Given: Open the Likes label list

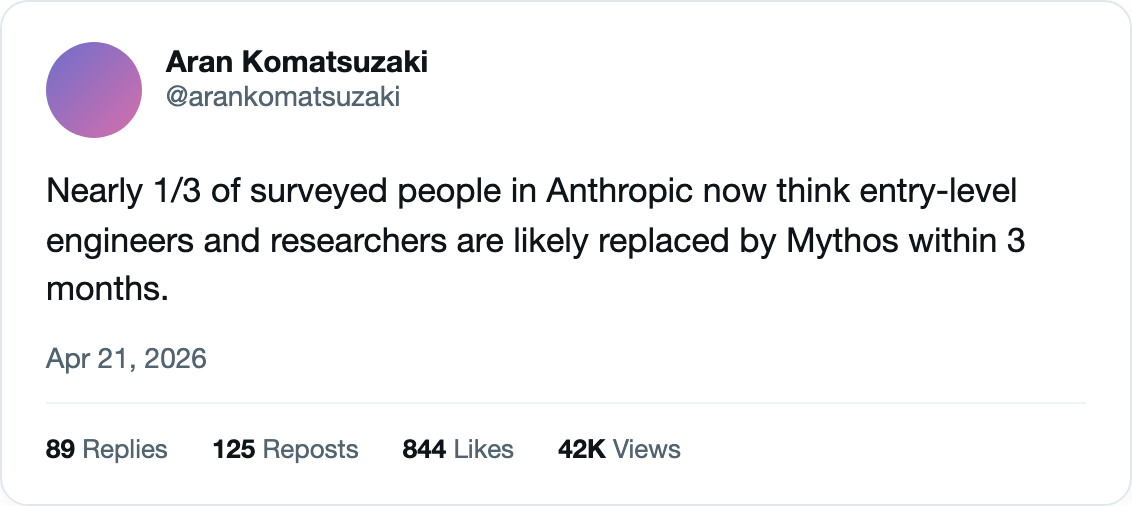Looking at the screenshot, I should tap(483, 450).
